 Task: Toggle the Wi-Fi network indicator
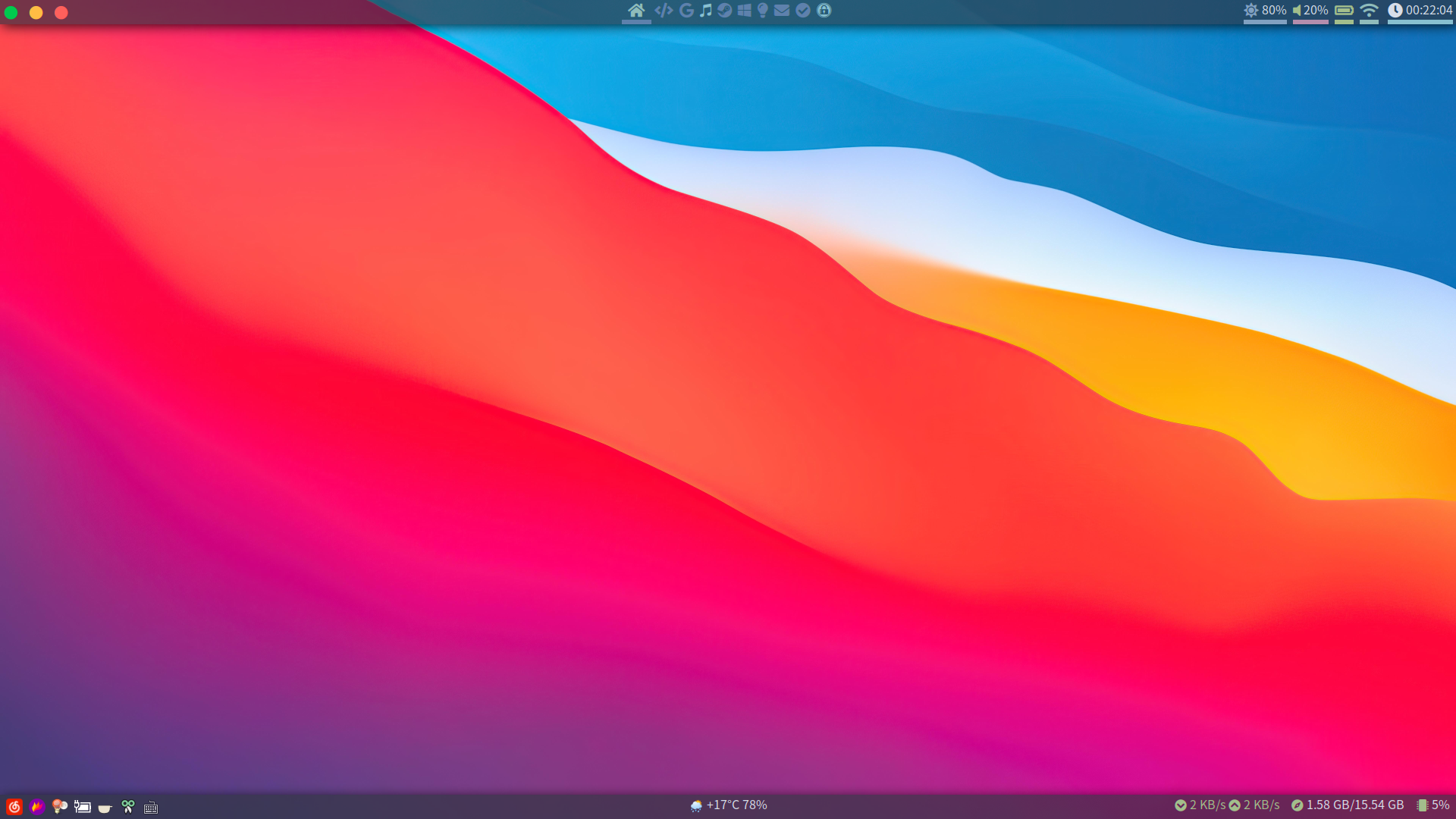coord(1369,11)
